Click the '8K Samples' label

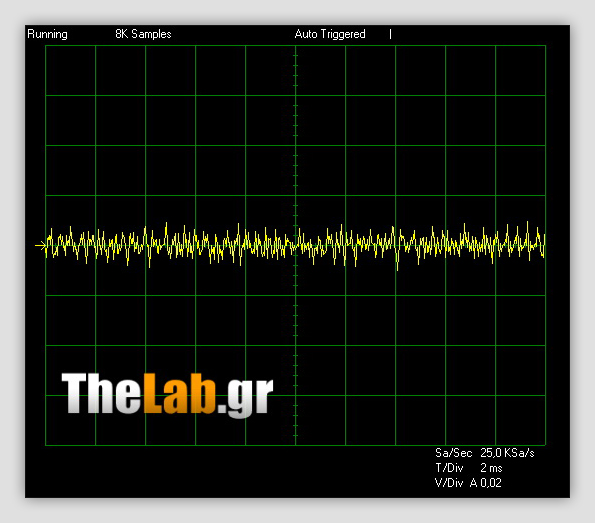(143, 34)
